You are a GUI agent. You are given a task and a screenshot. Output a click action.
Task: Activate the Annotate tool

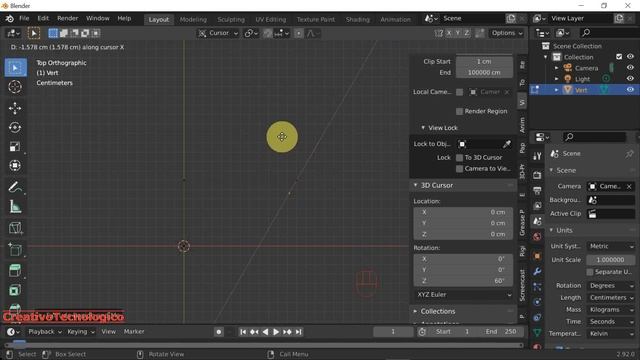[15, 187]
